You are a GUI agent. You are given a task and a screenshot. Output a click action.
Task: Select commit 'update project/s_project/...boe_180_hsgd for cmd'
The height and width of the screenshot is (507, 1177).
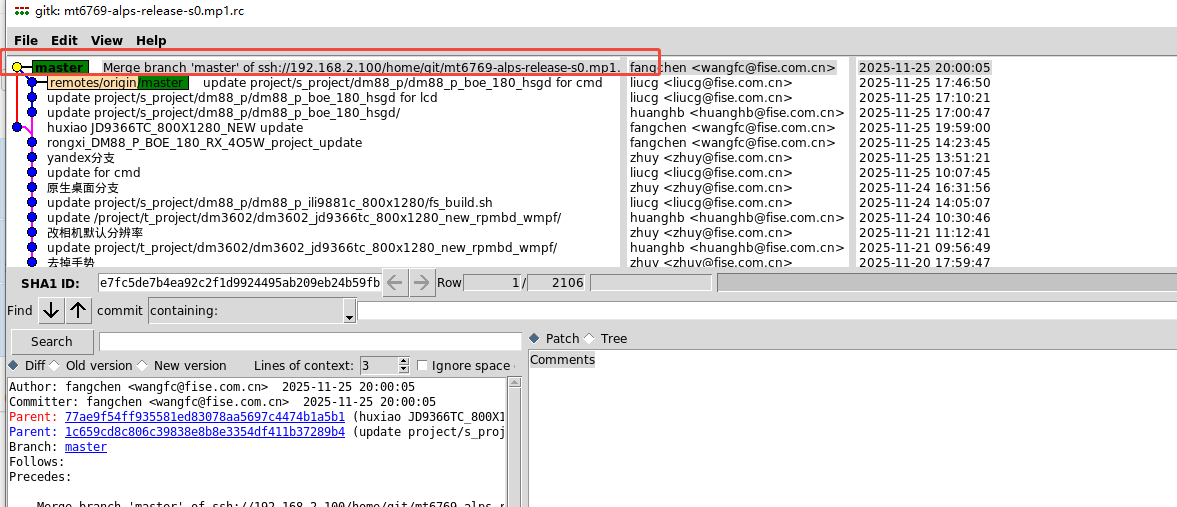click(x=402, y=83)
